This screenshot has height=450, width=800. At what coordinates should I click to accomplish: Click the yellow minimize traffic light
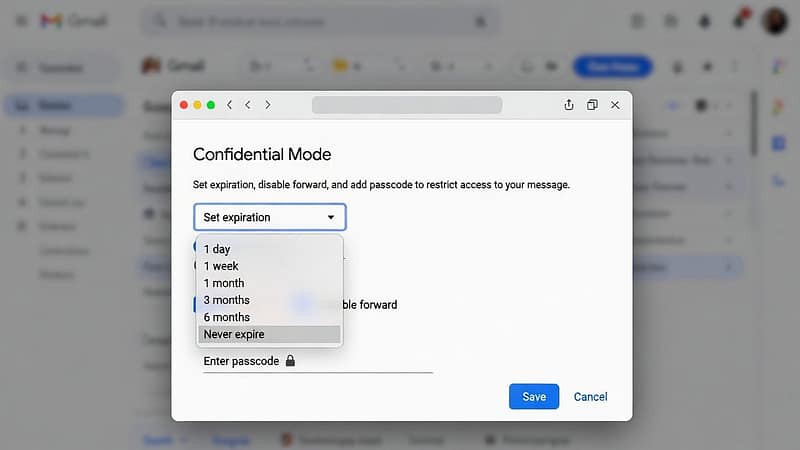197,105
